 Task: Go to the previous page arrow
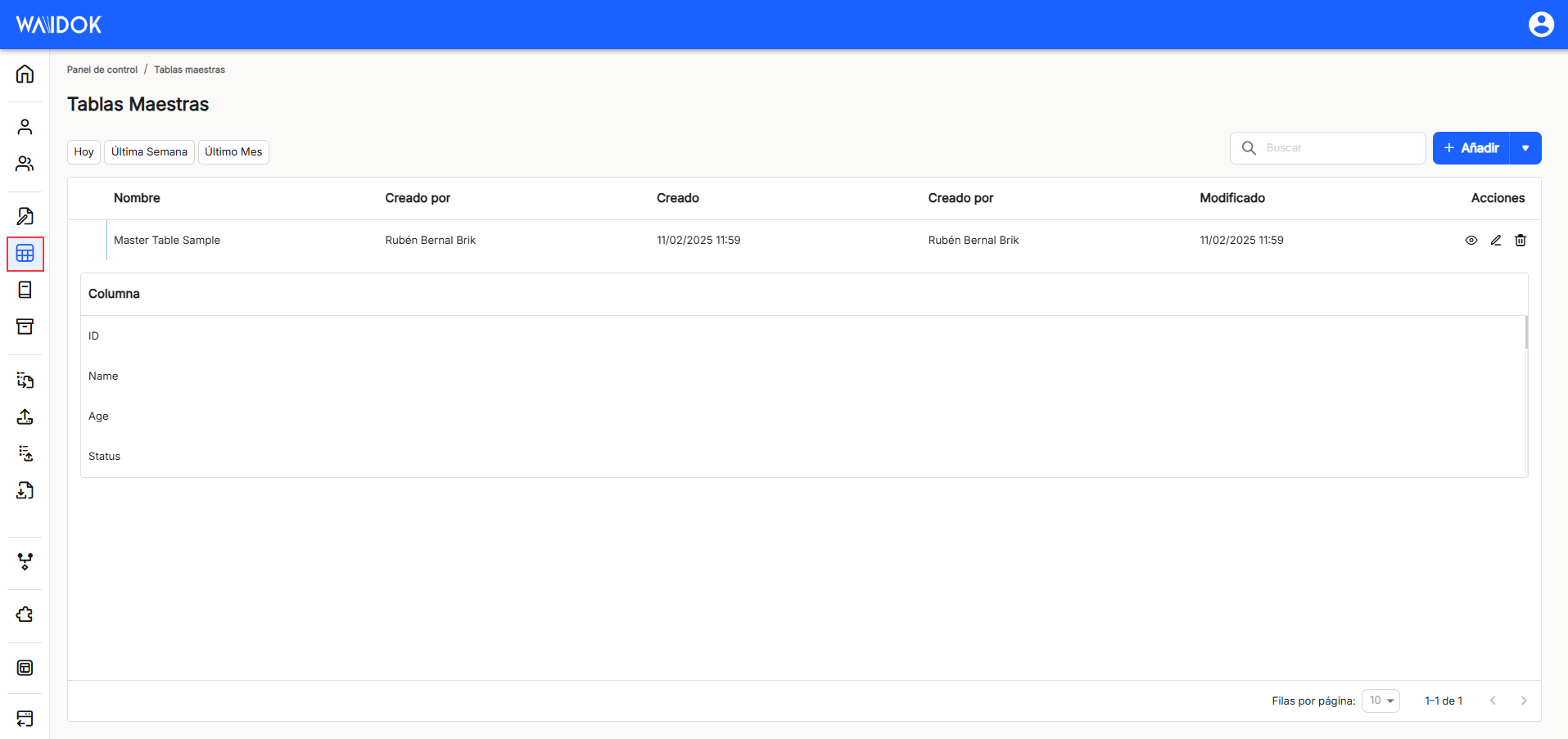[x=1493, y=701]
